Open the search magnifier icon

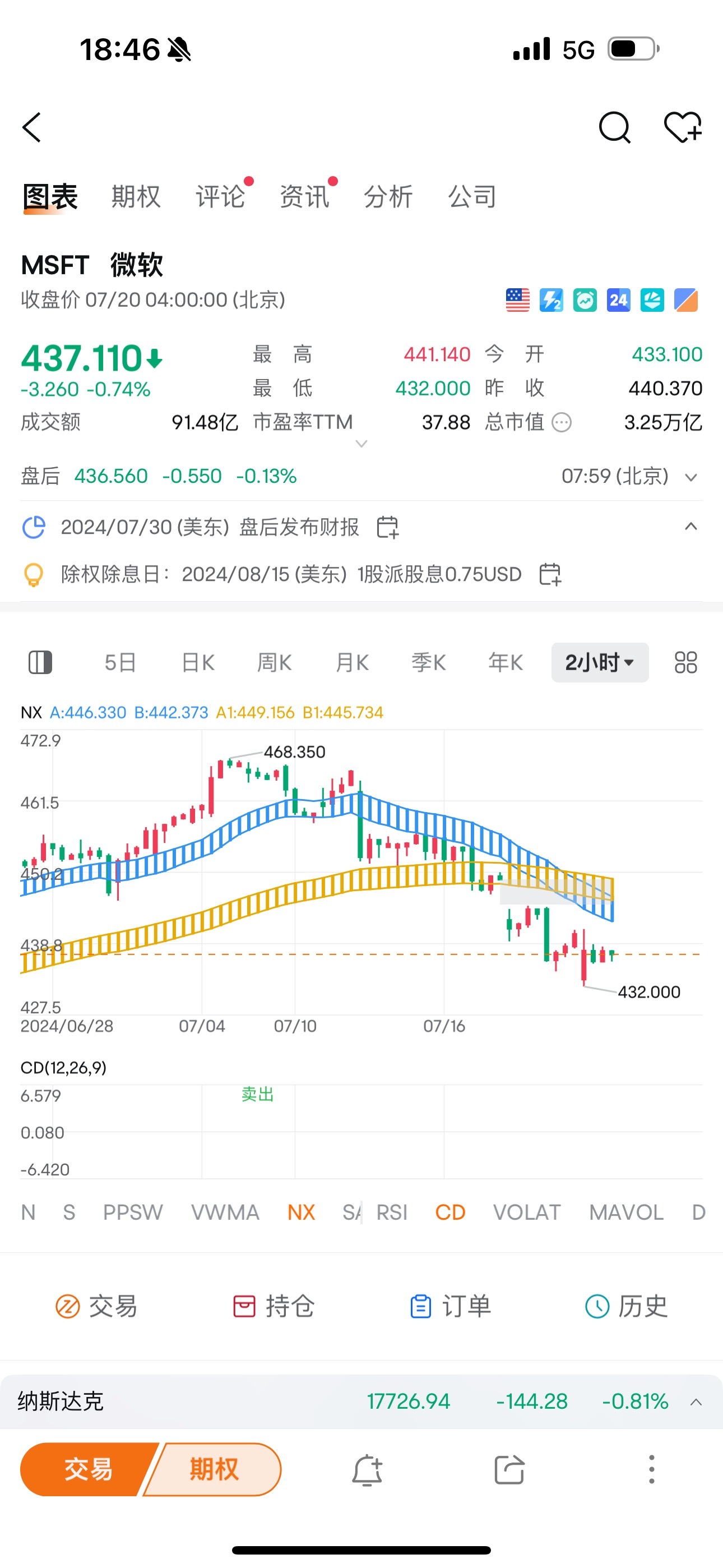(x=615, y=127)
